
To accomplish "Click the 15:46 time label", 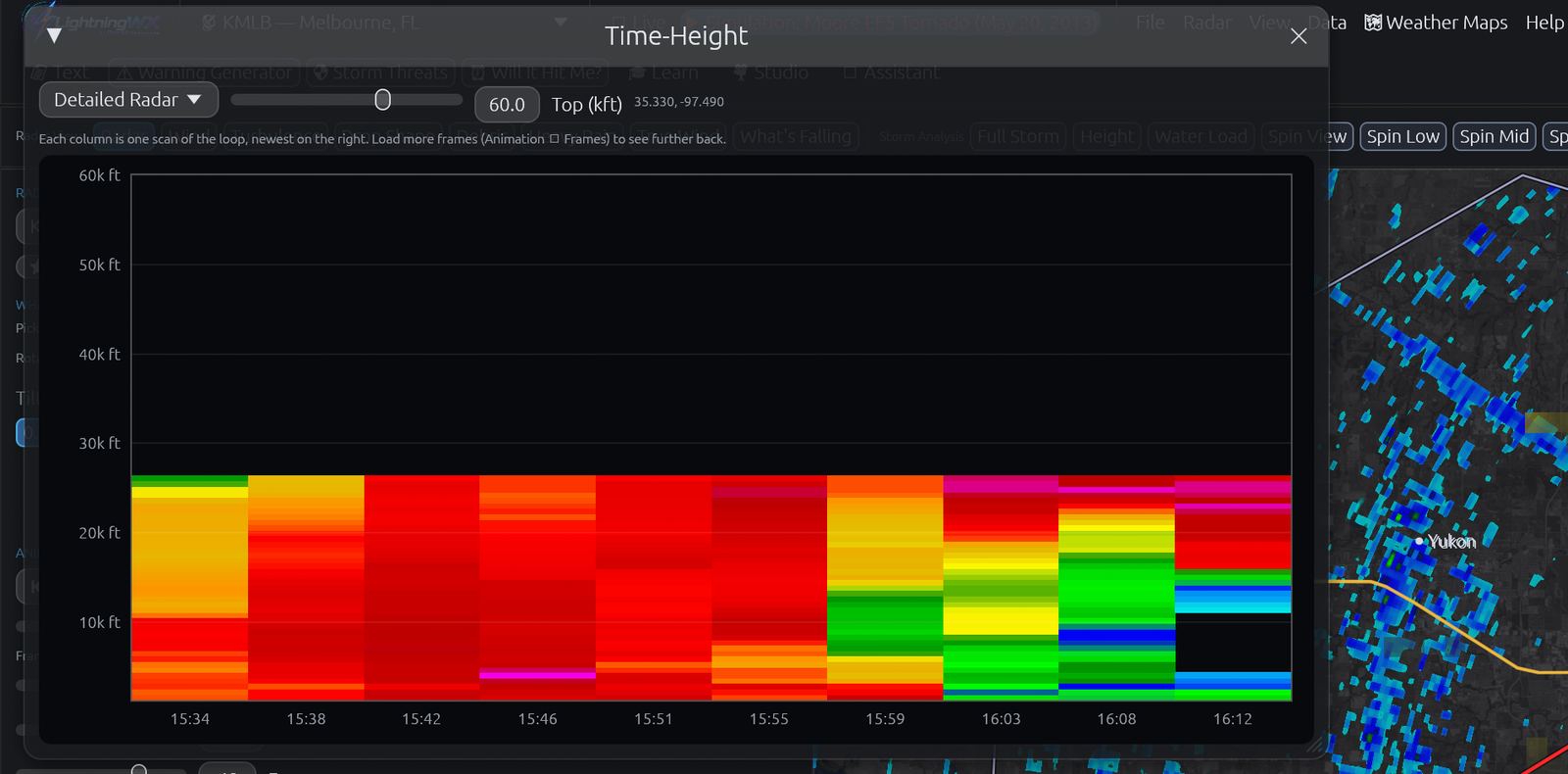I will coord(537,719).
